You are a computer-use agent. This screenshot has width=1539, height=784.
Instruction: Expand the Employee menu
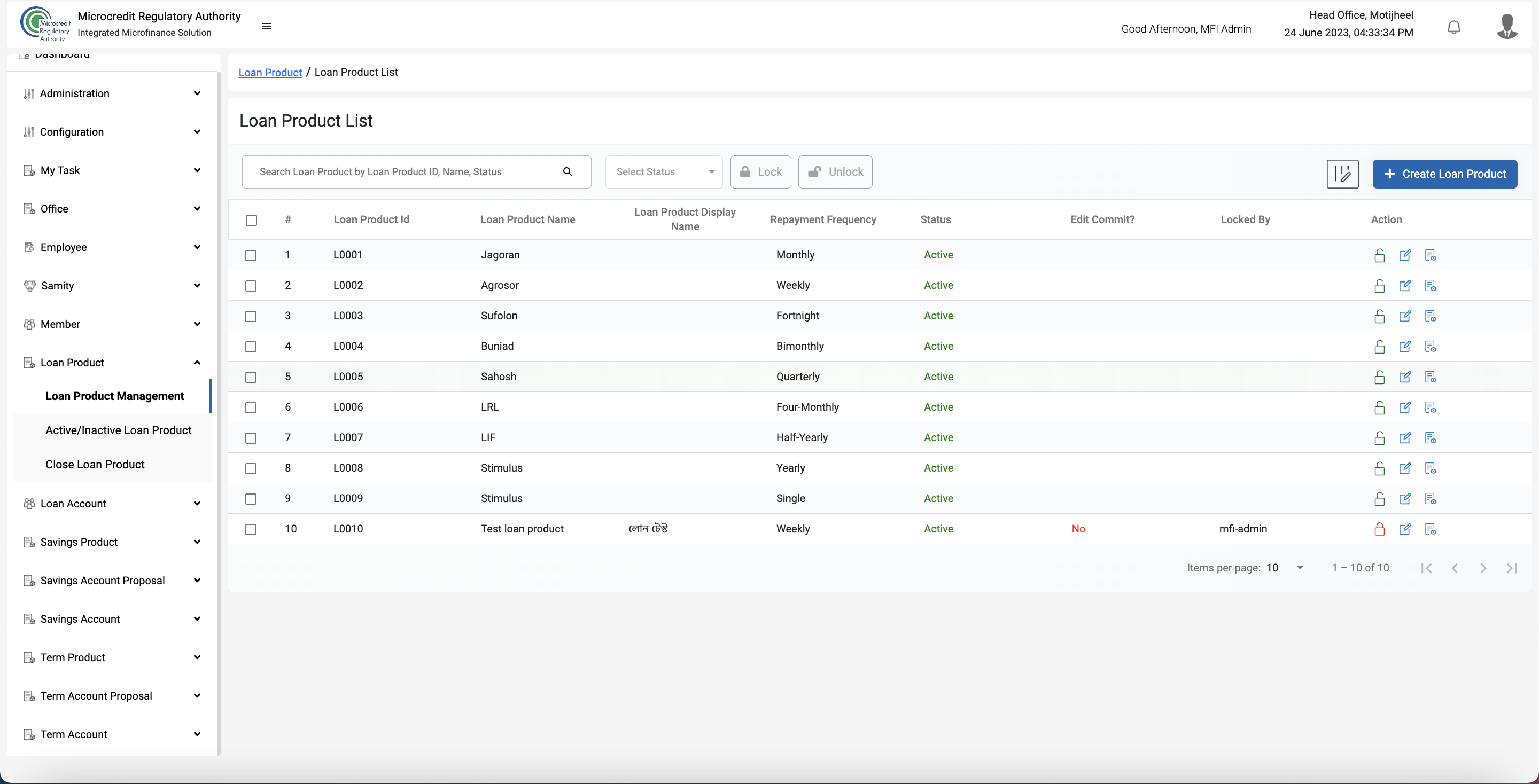coord(112,247)
